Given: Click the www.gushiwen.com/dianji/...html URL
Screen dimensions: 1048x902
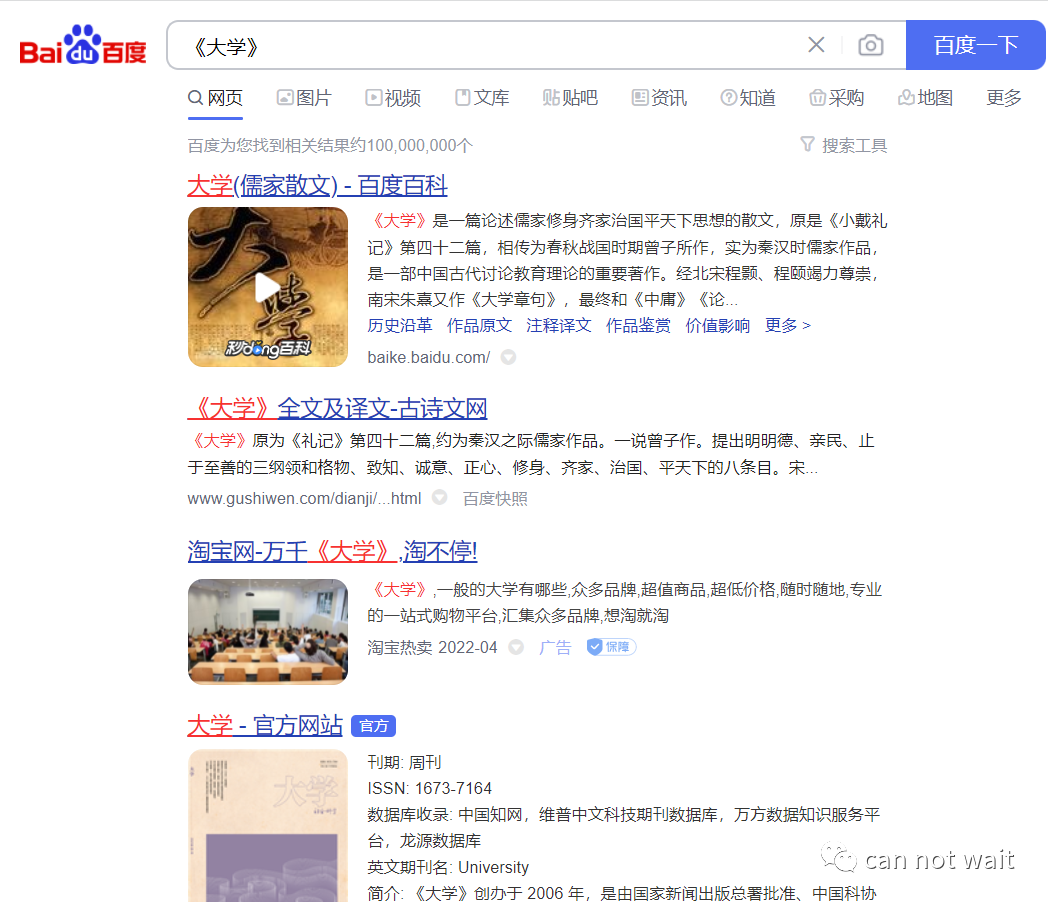Looking at the screenshot, I should (x=304, y=498).
